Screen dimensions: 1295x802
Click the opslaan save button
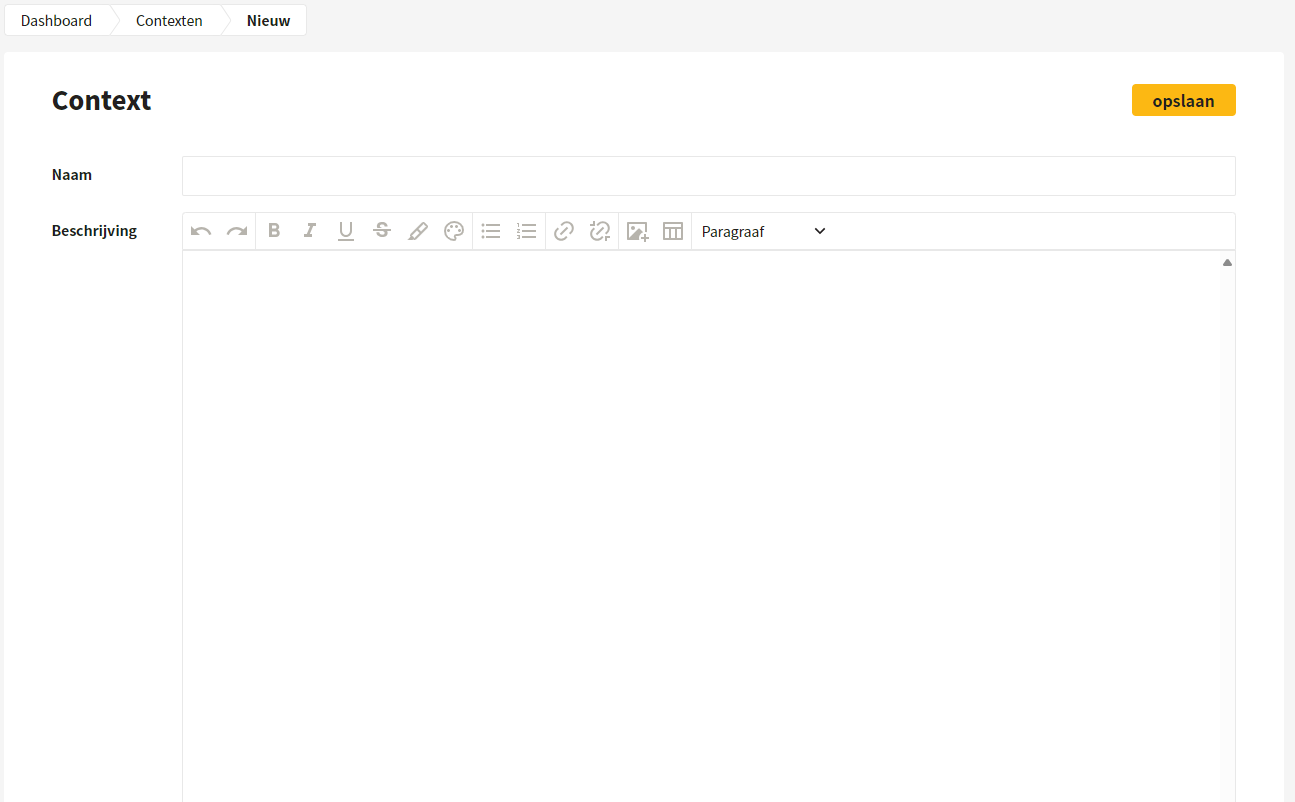(x=1184, y=100)
